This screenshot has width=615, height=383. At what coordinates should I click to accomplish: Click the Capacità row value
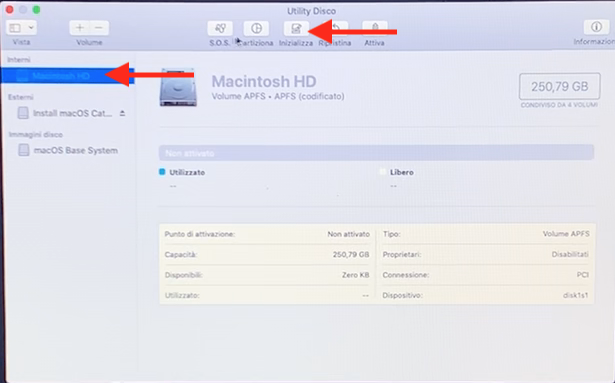tap(351, 255)
